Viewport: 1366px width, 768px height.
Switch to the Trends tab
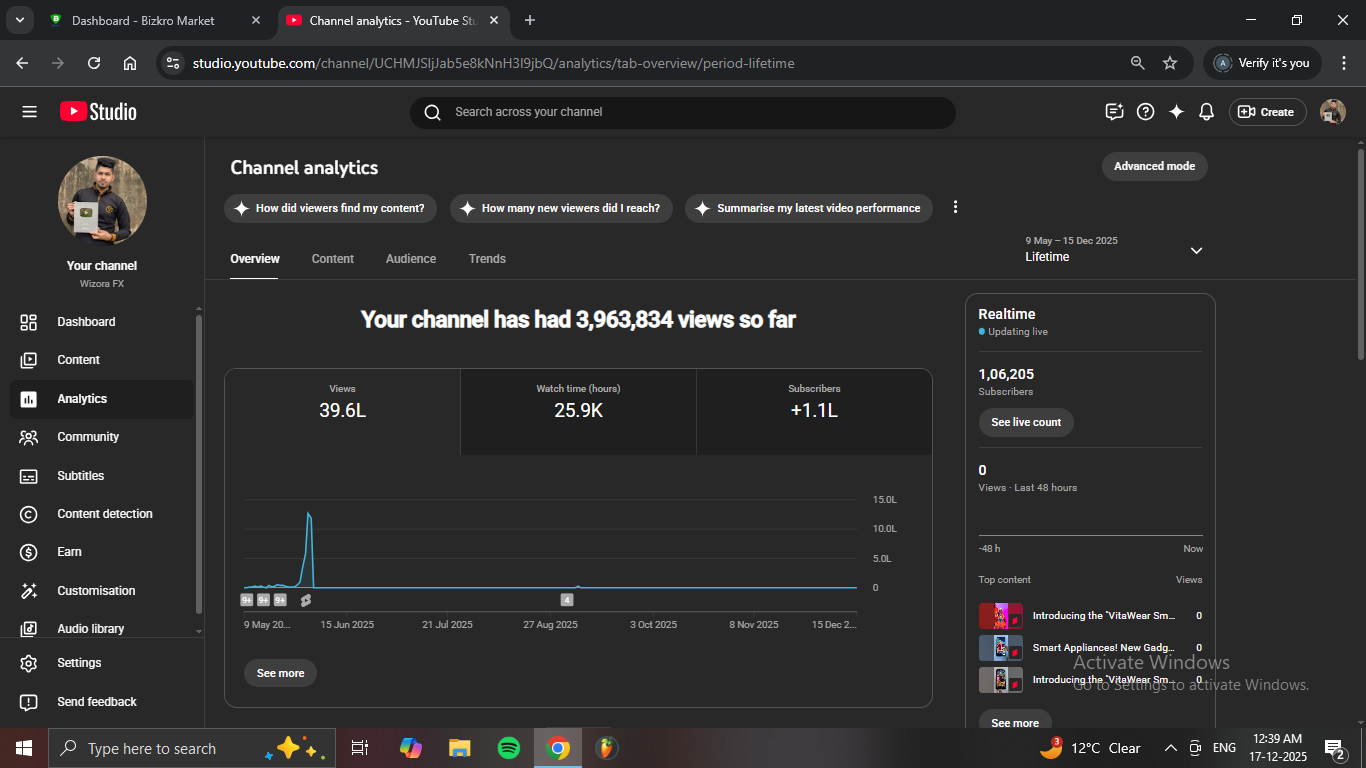click(x=487, y=259)
